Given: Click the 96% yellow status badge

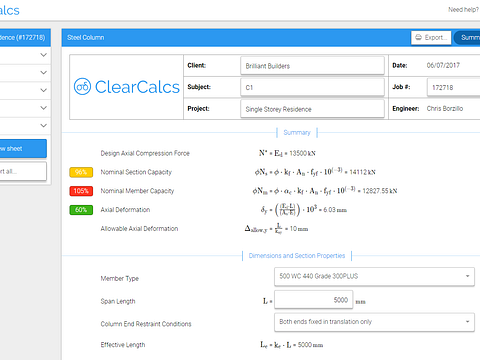Looking at the screenshot, I should click(x=81, y=172).
